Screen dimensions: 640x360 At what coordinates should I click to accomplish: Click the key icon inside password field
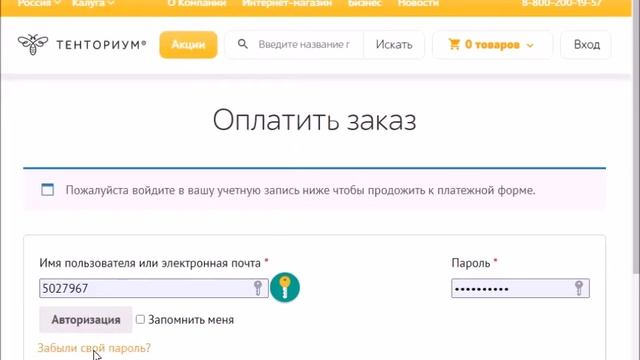point(579,288)
